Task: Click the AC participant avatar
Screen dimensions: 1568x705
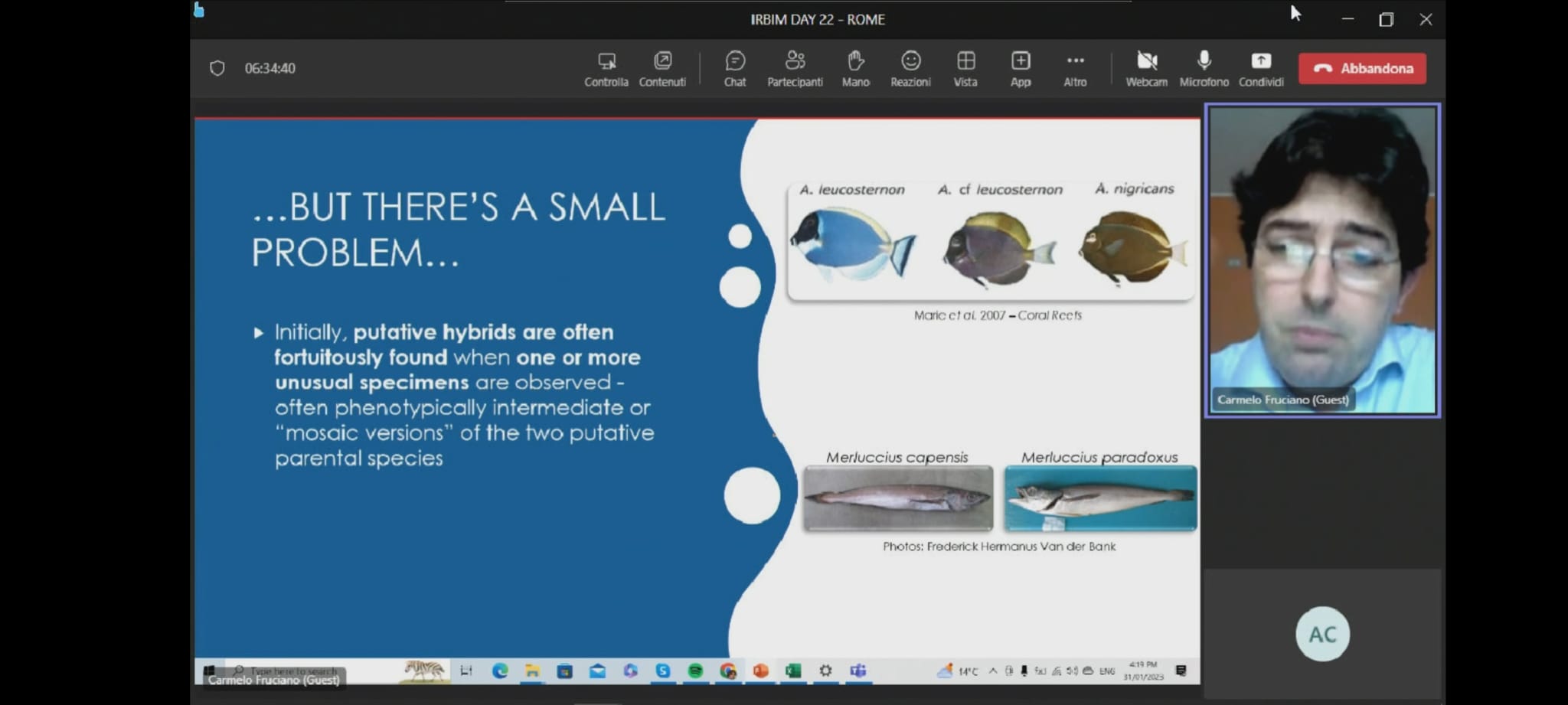Action: [1322, 634]
